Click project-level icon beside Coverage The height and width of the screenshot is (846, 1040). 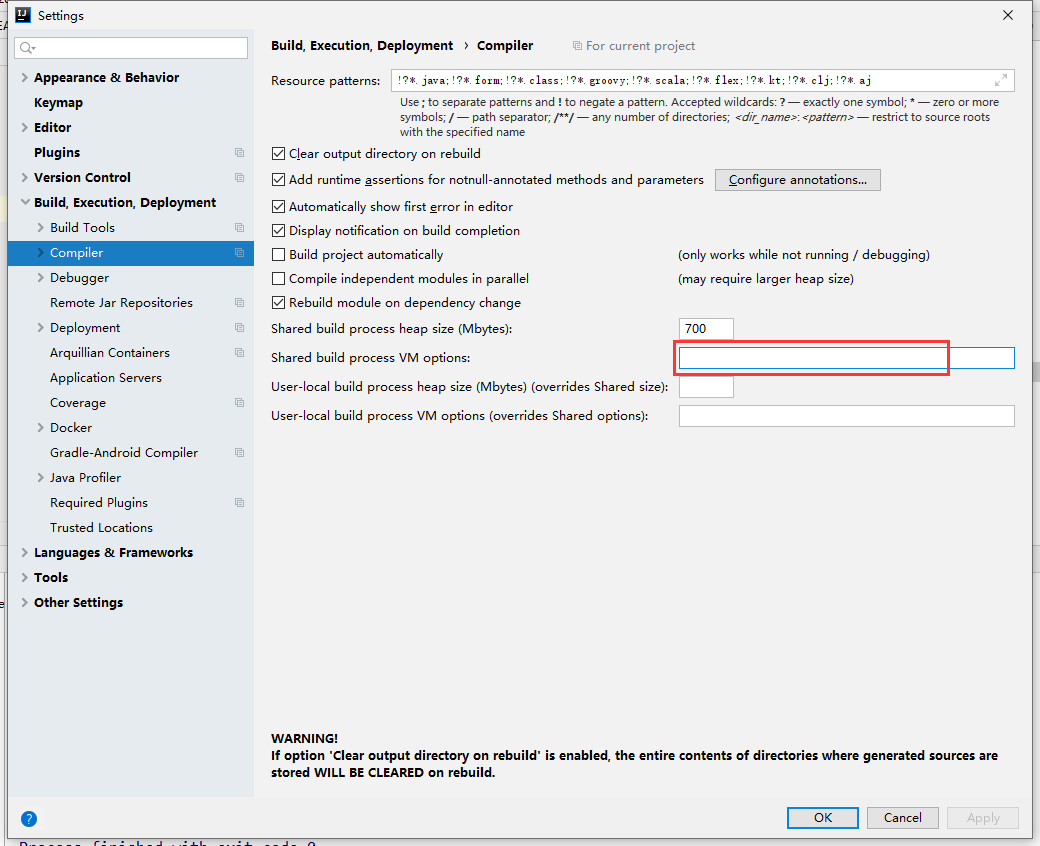[239, 403]
